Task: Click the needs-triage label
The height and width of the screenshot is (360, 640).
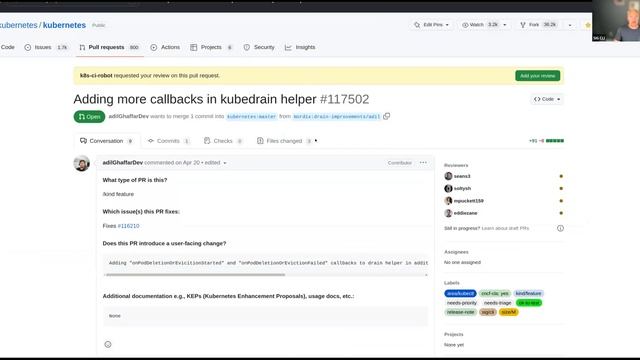Action: coord(497,303)
